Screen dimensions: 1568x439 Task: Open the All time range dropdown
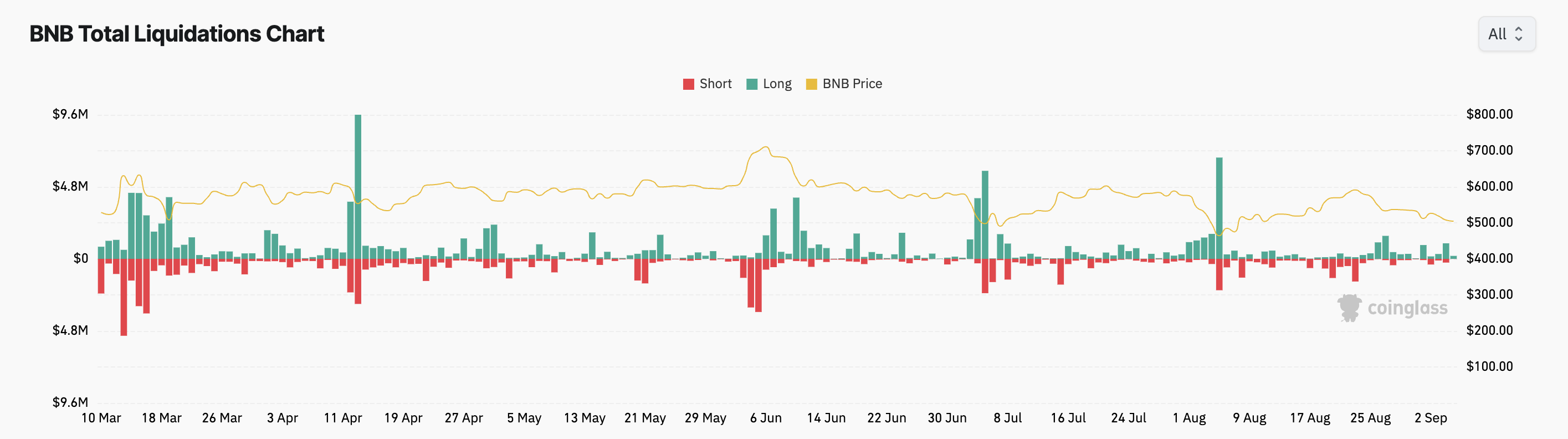pos(1506,34)
